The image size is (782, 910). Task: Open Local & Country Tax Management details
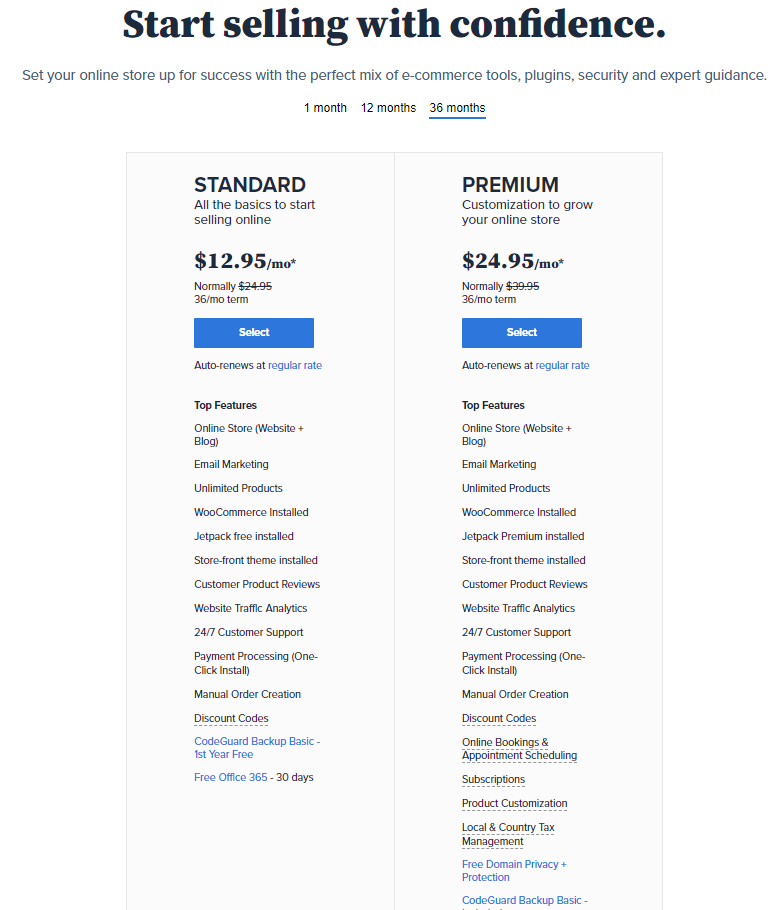508,833
